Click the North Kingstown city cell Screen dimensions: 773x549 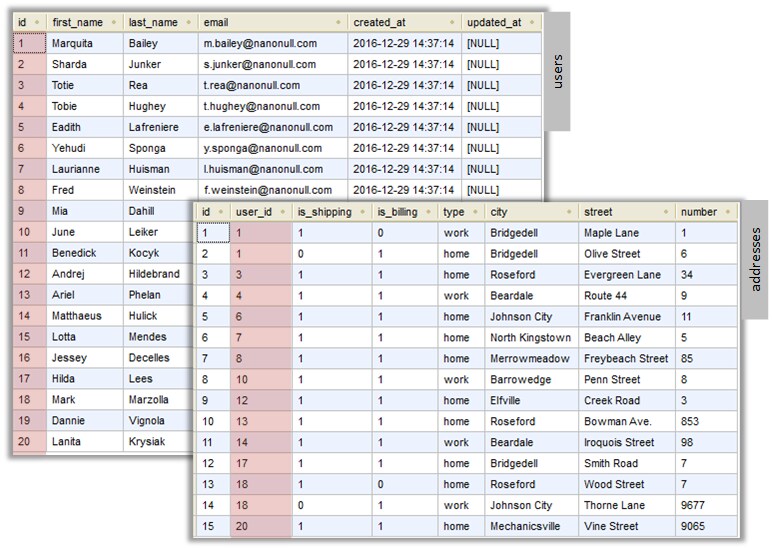(x=530, y=338)
